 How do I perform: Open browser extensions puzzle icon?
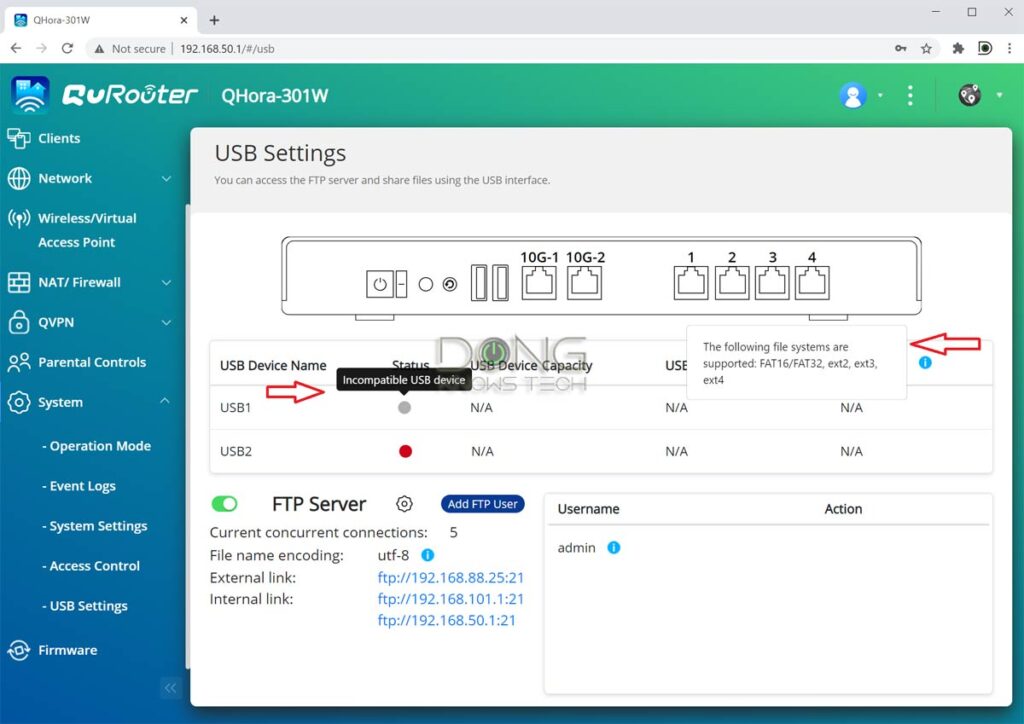pos(958,48)
